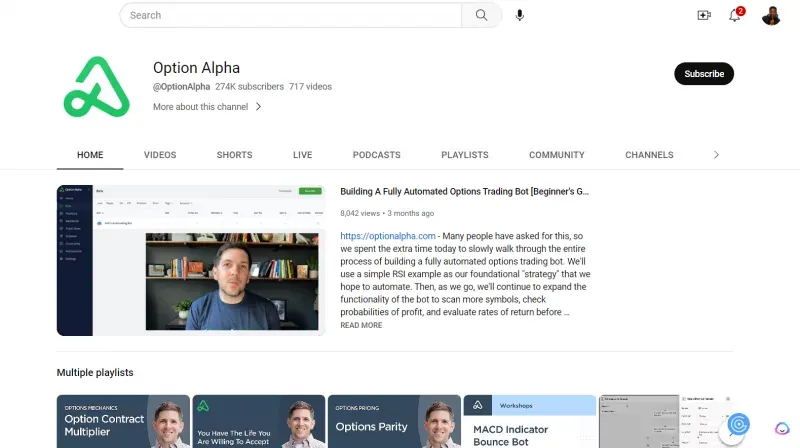
Task: Select the HOME tab
Action: click(x=90, y=155)
